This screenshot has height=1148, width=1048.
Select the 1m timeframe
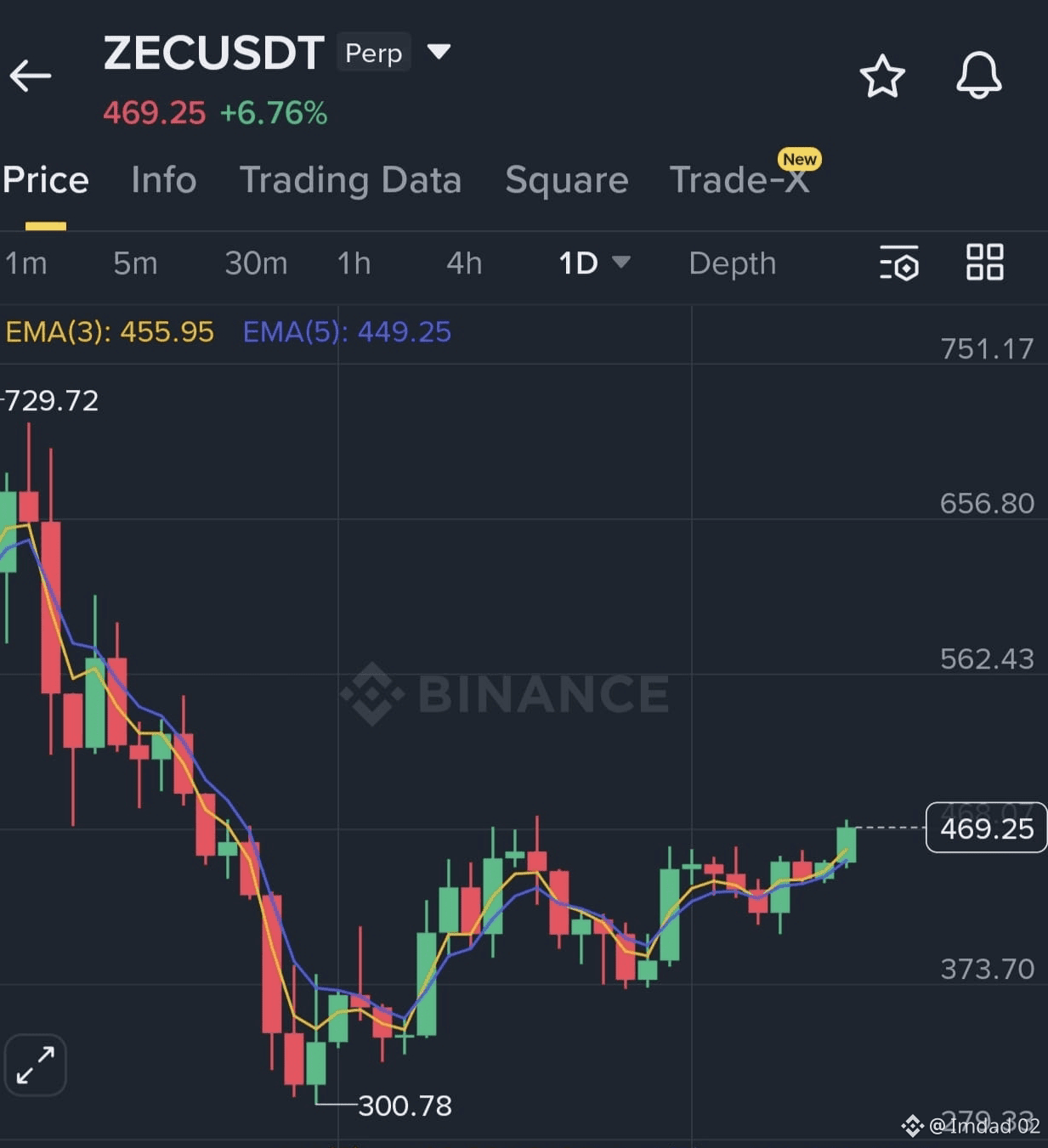(x=25, y=263)
